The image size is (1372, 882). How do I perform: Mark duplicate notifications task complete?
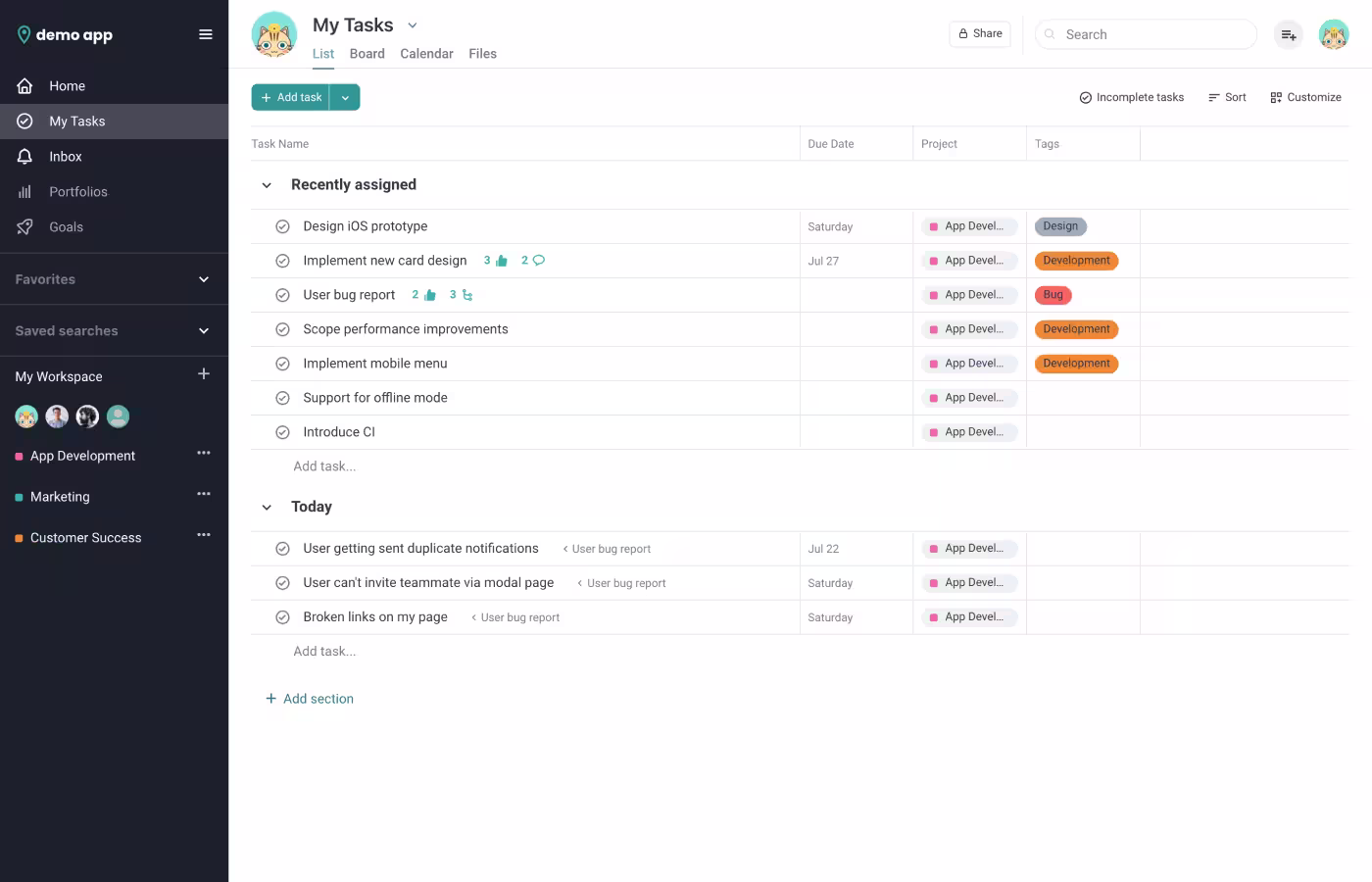(x=282, y=549)
